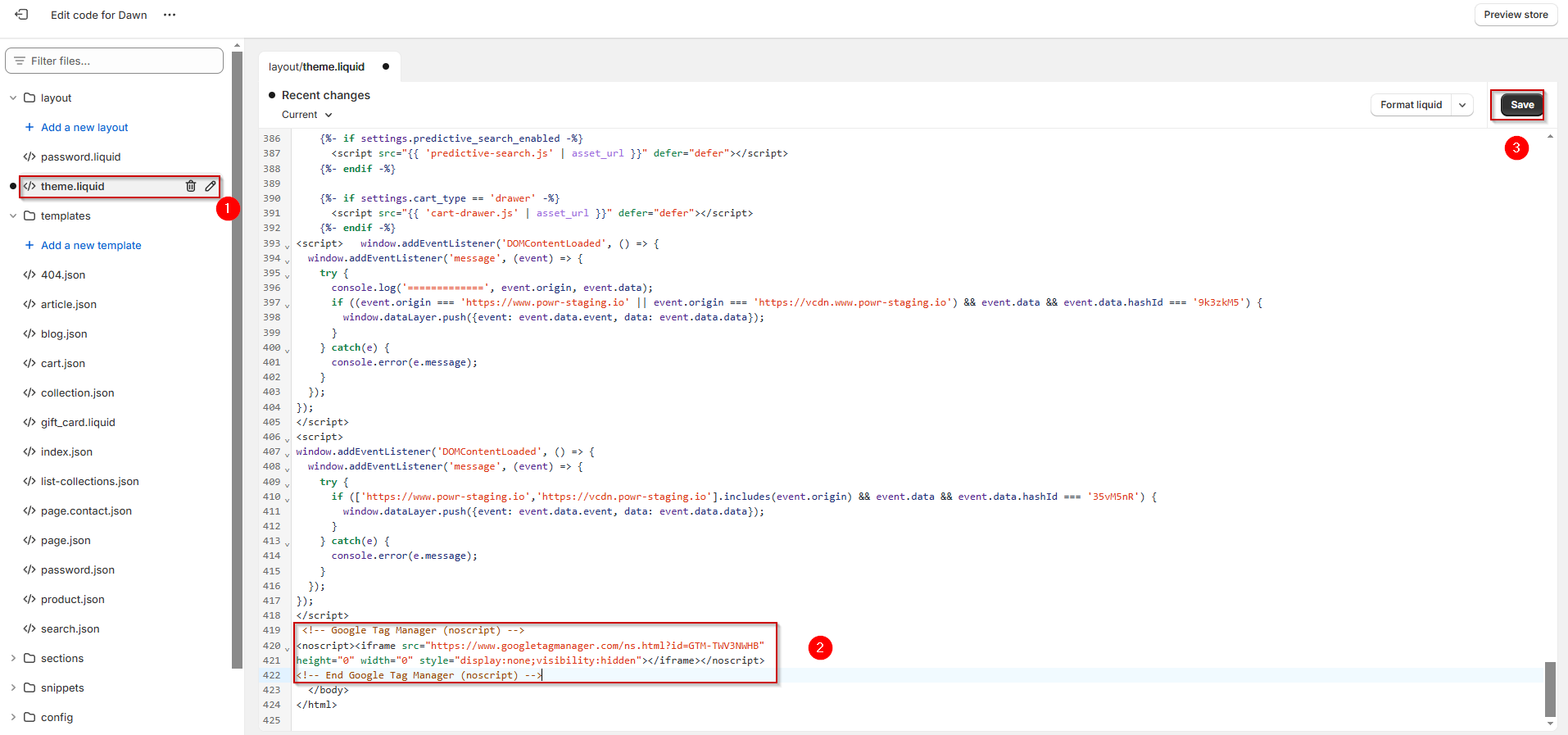Viewport: 1568px width, 735px height.
Task: Expand the config folder chevron
Action: (13, 717)
